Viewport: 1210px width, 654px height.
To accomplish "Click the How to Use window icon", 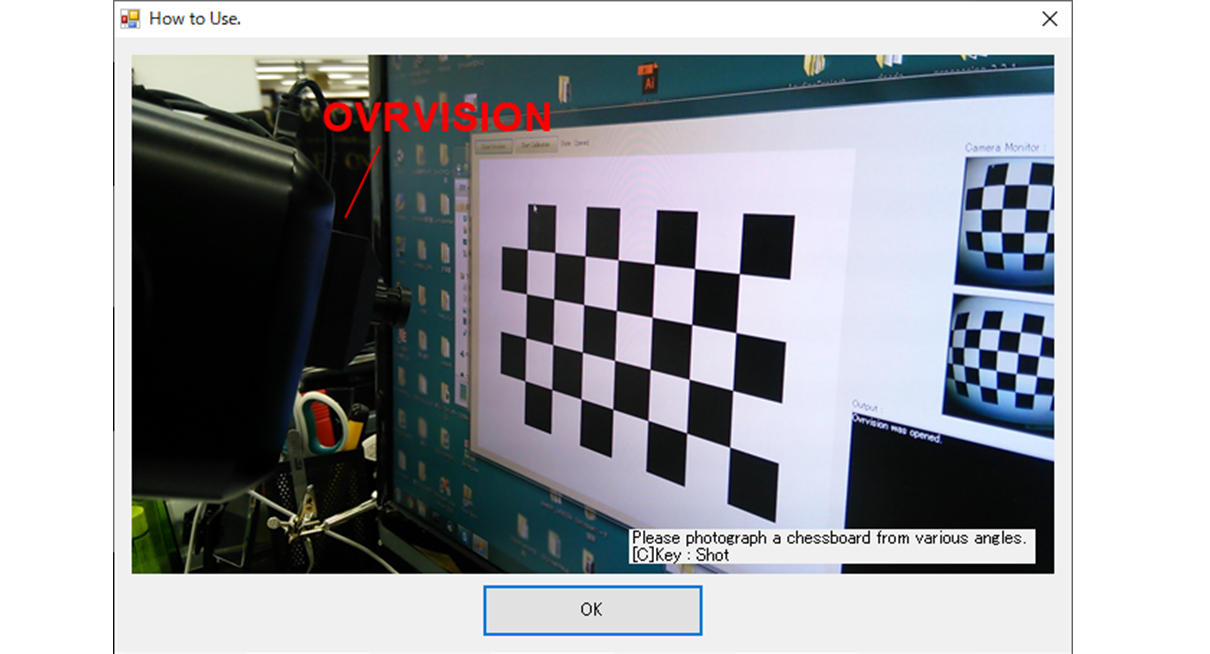I will 130,19.
